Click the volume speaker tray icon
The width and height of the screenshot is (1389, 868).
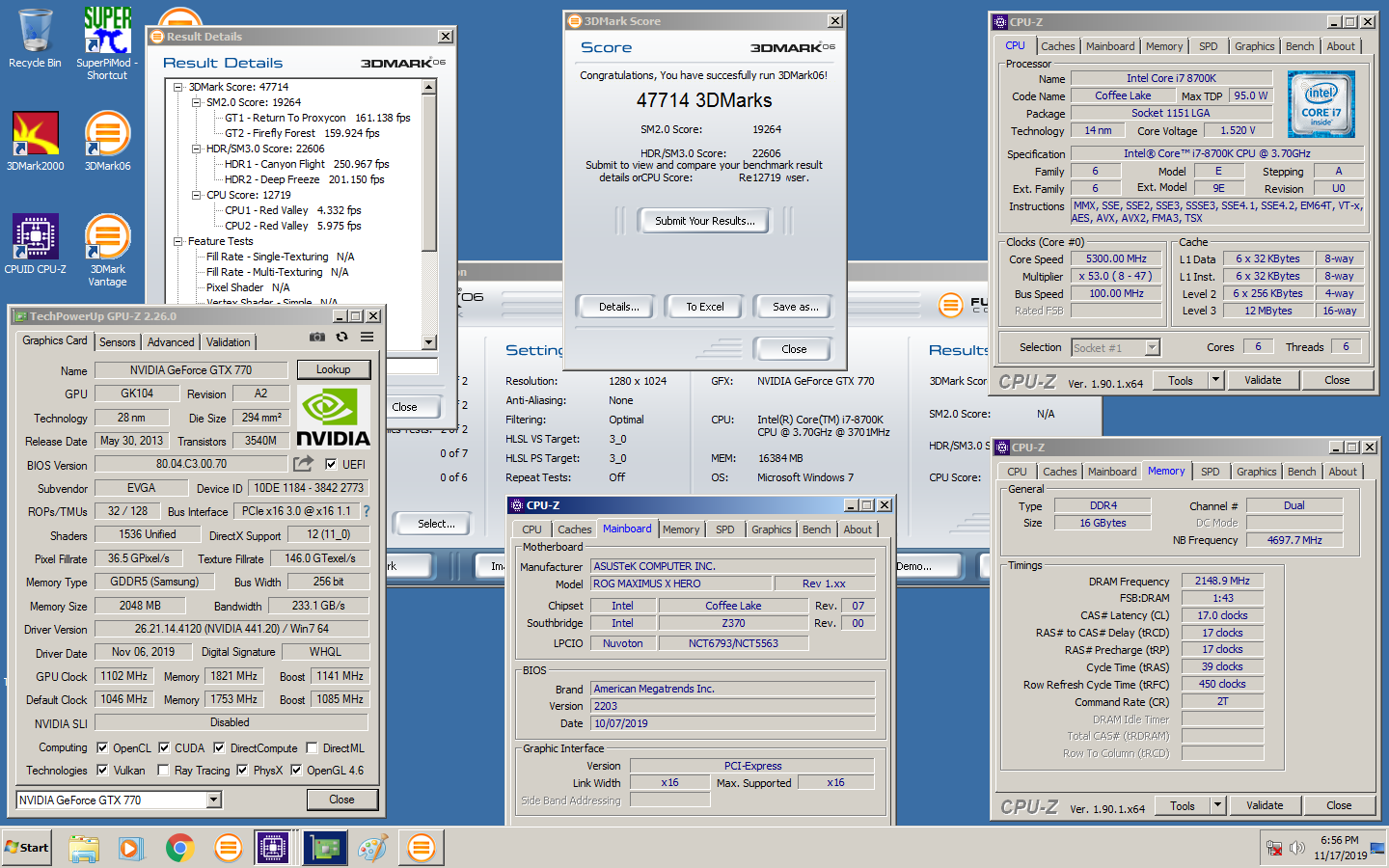tap(1297, 849)
